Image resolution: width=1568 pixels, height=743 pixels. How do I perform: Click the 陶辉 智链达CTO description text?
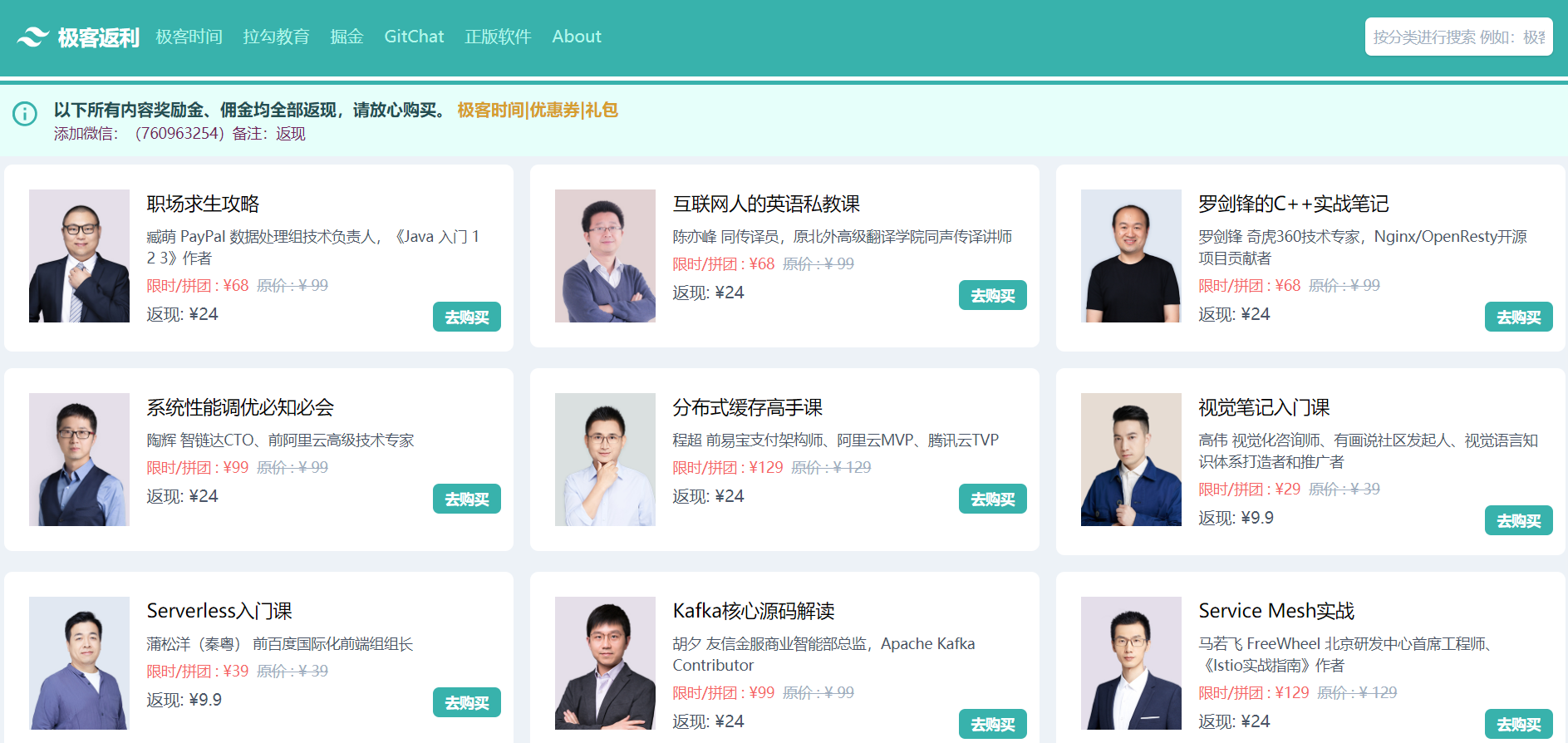280,440
